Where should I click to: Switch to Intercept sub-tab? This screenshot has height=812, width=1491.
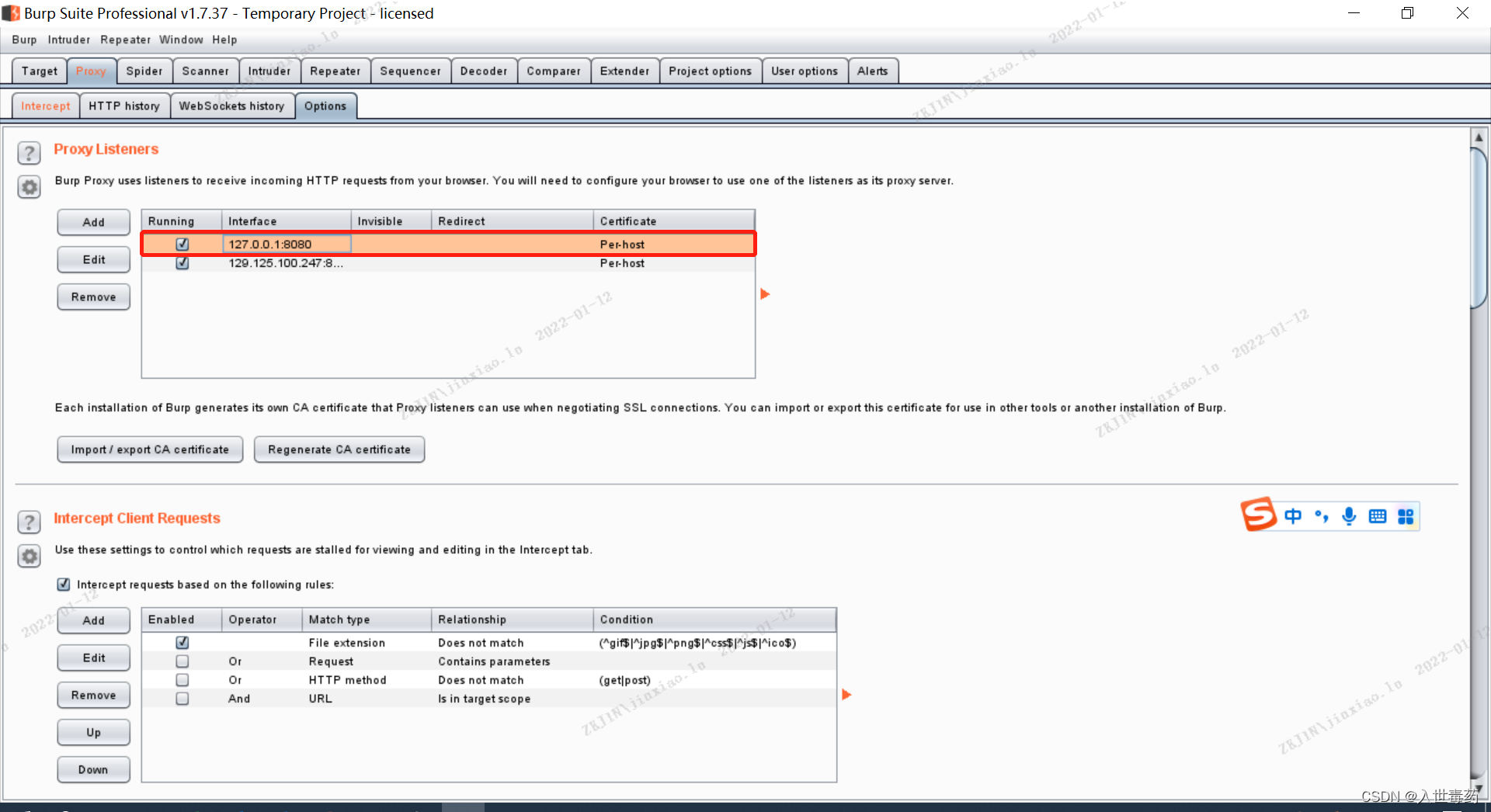[46, 106]
